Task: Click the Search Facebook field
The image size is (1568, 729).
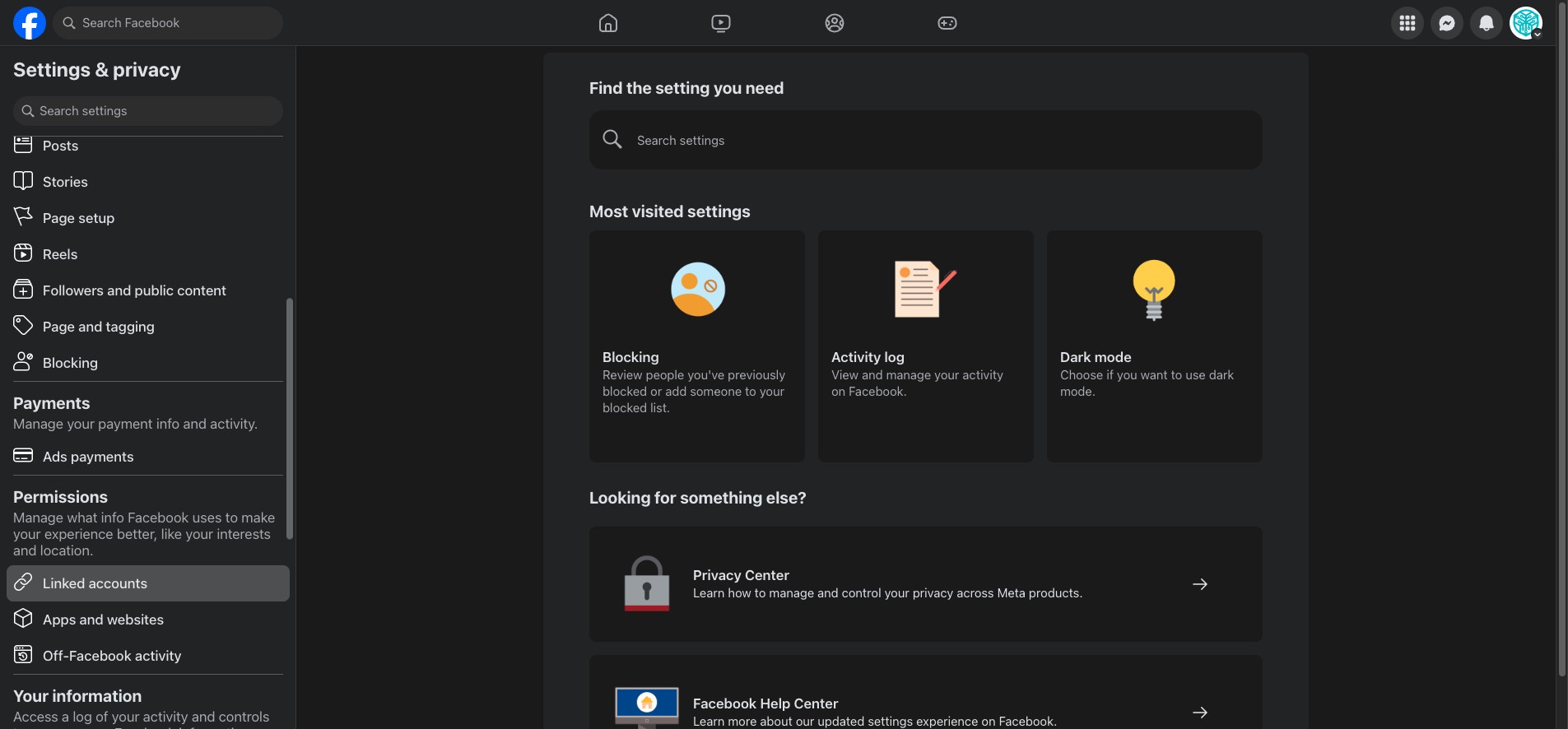Action: coord(168,23)
